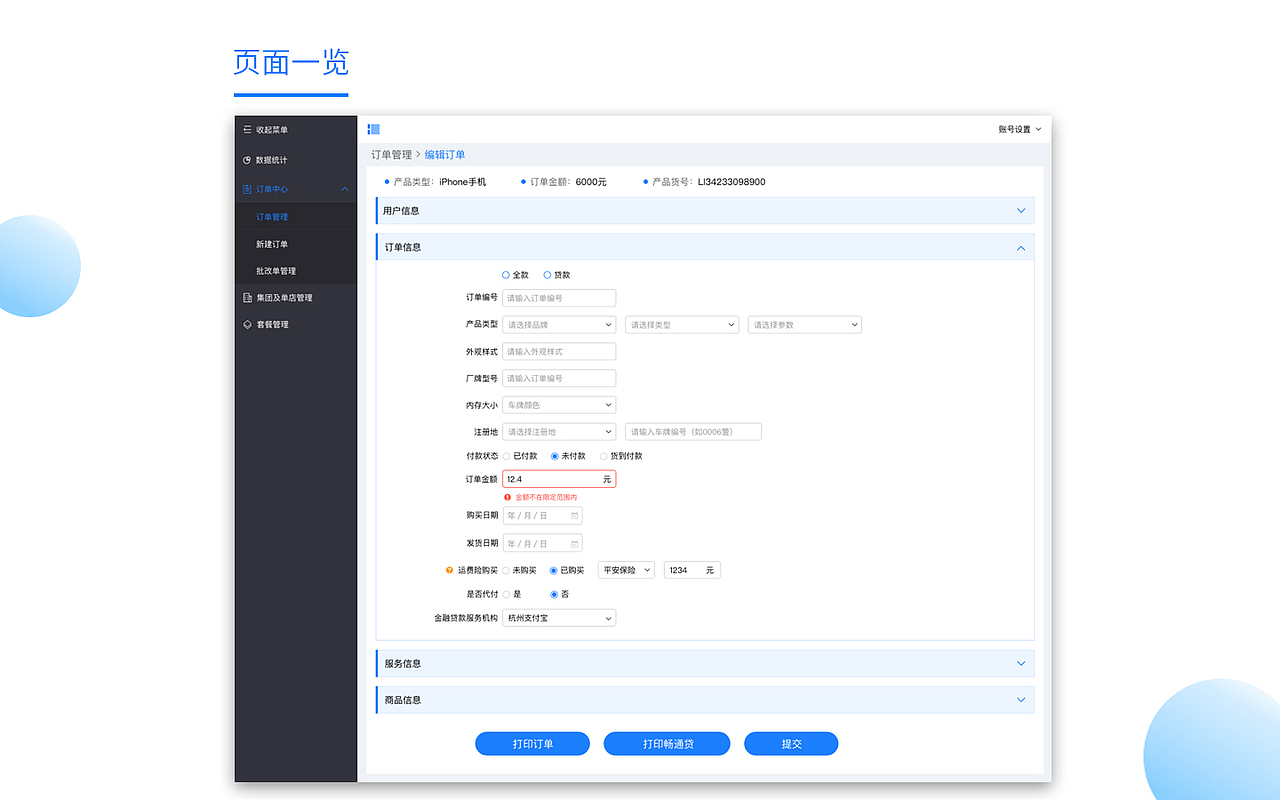This screenshot has height=800, width=1280.
Task: Expand the 用户信息 section
Action: [705, 211]
